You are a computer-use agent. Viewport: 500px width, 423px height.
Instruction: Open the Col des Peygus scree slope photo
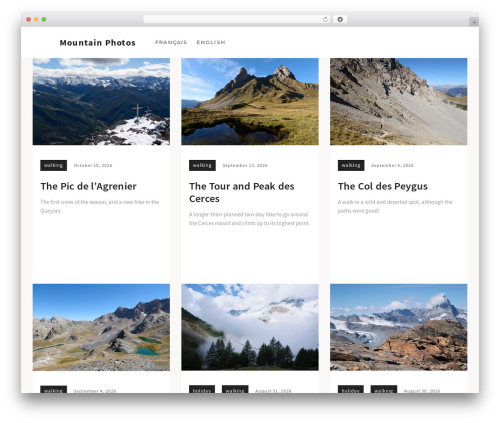(x=399, y=102)
